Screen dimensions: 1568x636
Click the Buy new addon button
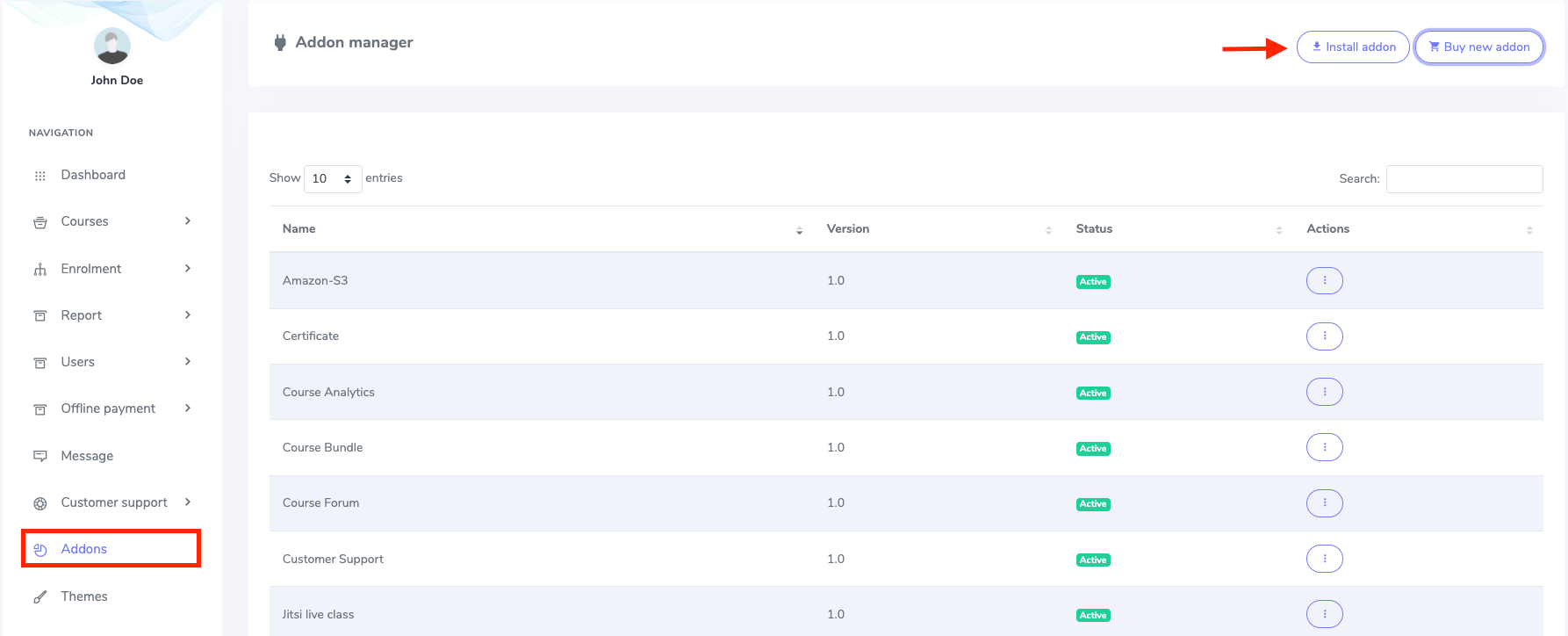(x=1478, y=47)
